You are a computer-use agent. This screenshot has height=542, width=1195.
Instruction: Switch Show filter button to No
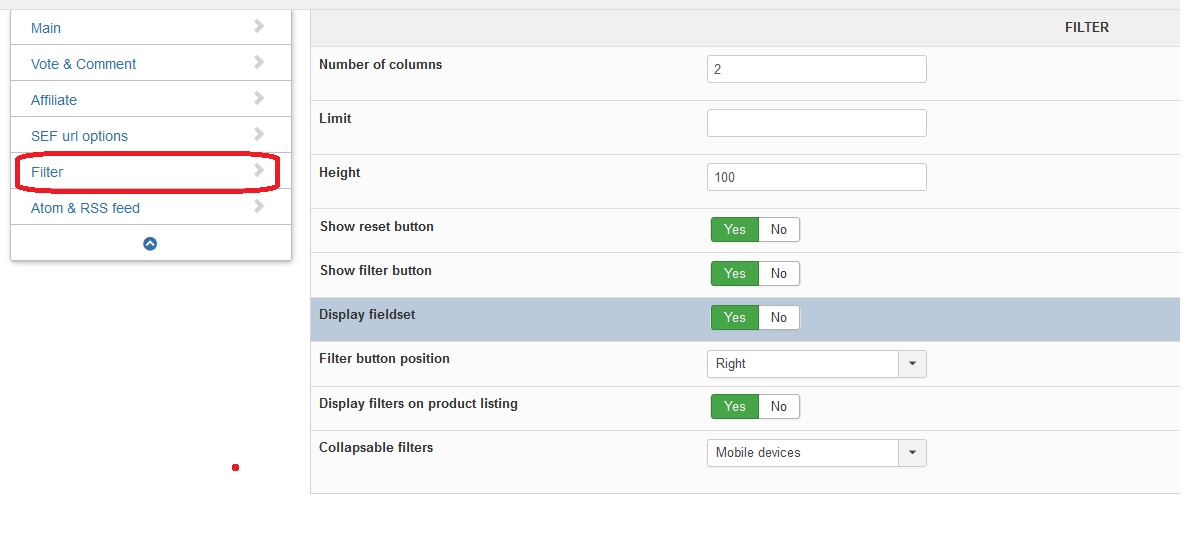coord(779,274)
